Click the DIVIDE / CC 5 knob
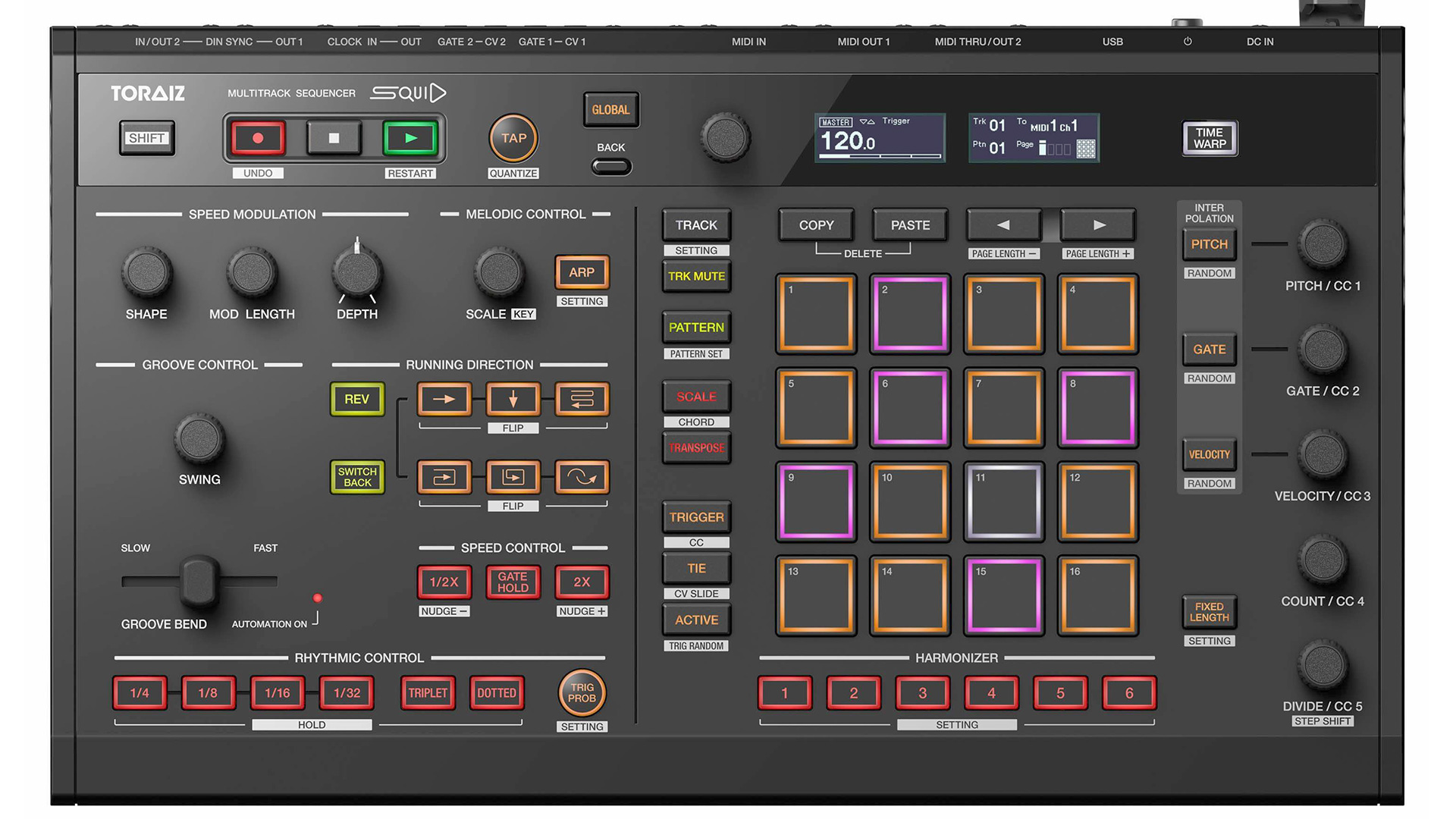Screen dimensions: 1456x819 click(x=1323, y=665)
